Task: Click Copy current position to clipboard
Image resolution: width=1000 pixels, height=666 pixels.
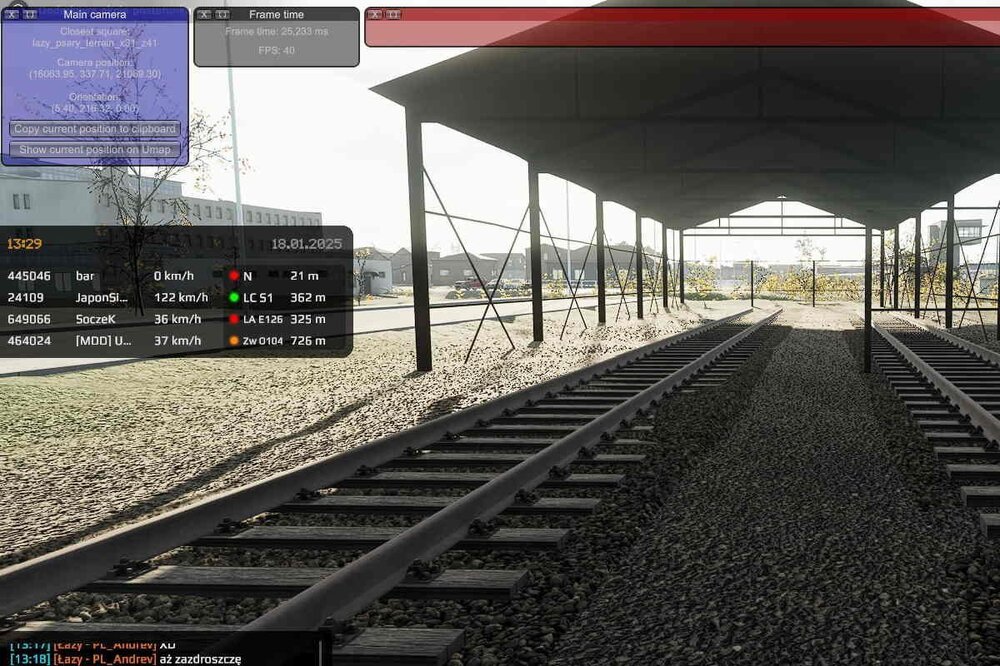Action: [95, 129]
